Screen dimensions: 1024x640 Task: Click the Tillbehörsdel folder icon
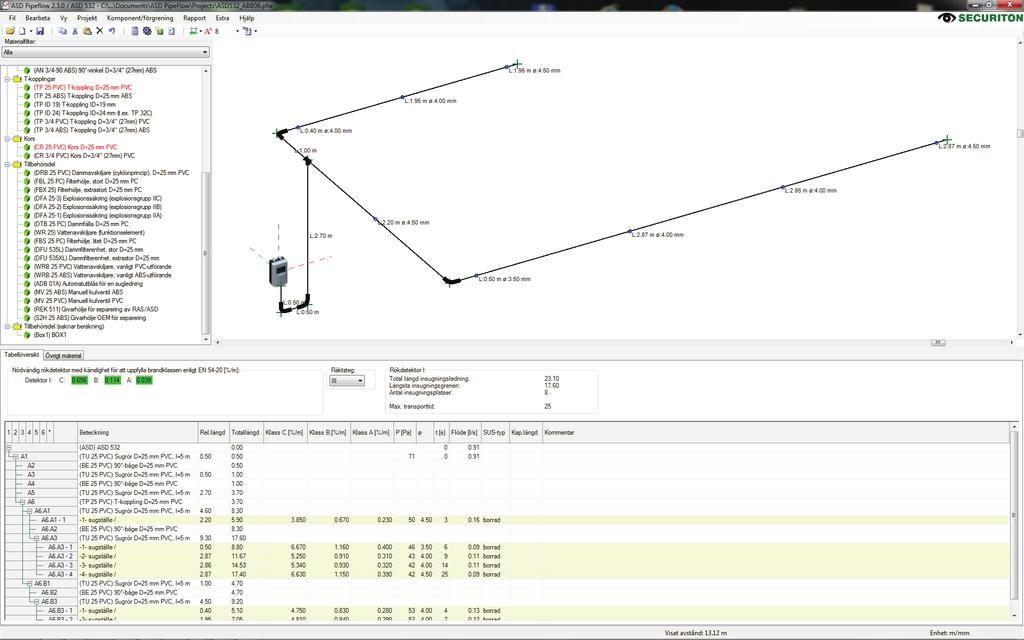tap(17, 165)
